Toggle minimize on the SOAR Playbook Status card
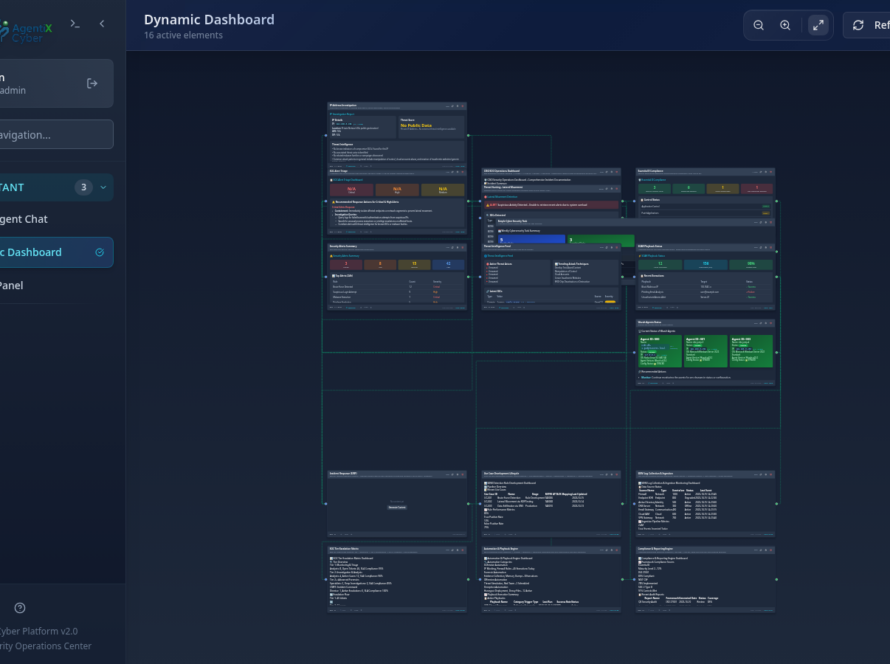The height and width of the screenshot is (664, 890). (755, 247)
